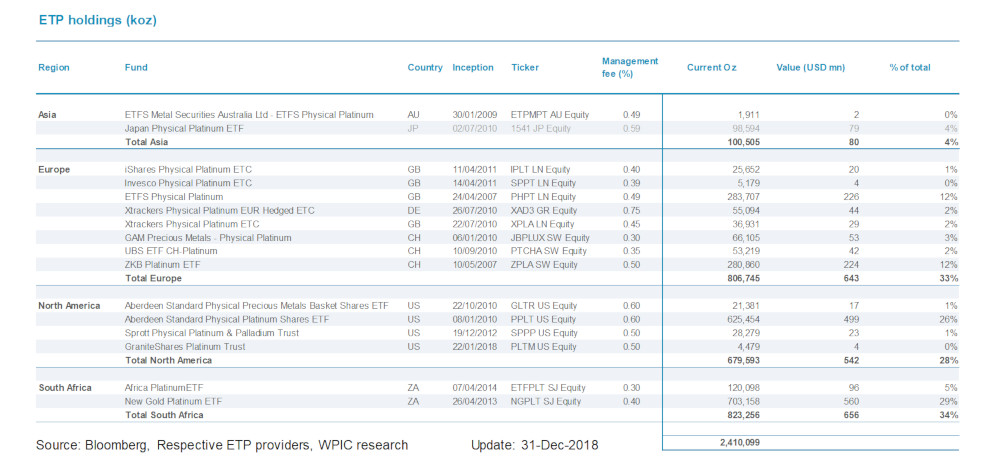Select Japan Physical Platinum ETF row
Viewport: 1000px width, 465px height.
click(x=497, y=129)
